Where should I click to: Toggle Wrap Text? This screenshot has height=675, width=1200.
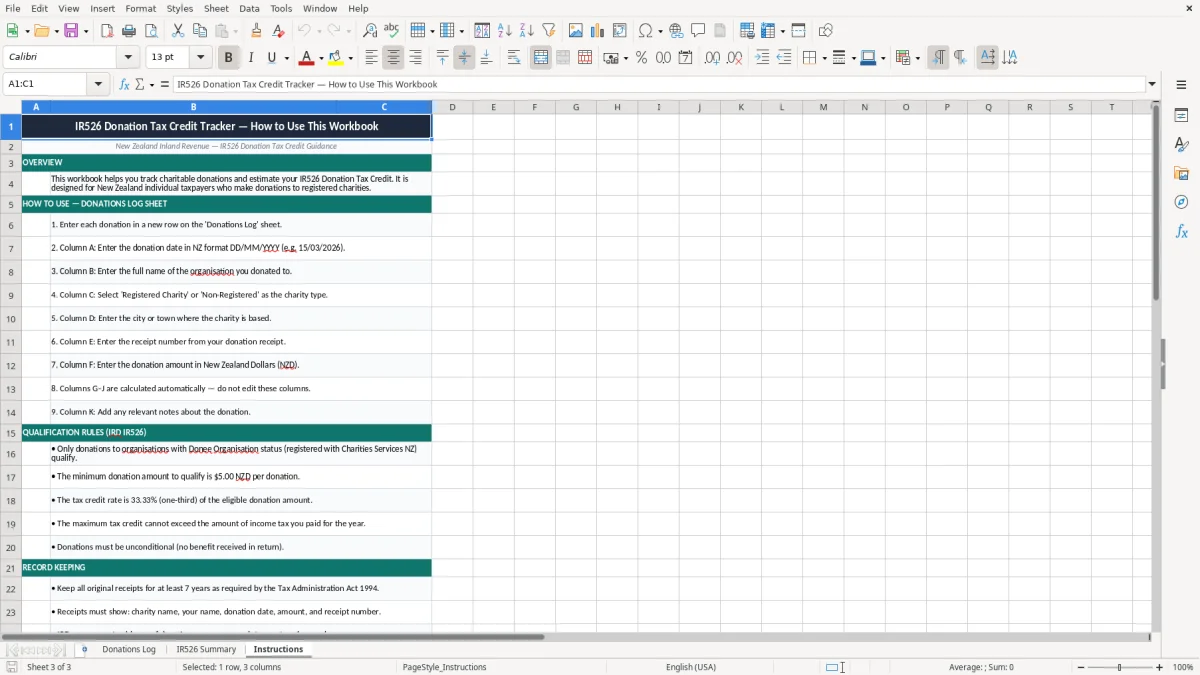(513, 58)
